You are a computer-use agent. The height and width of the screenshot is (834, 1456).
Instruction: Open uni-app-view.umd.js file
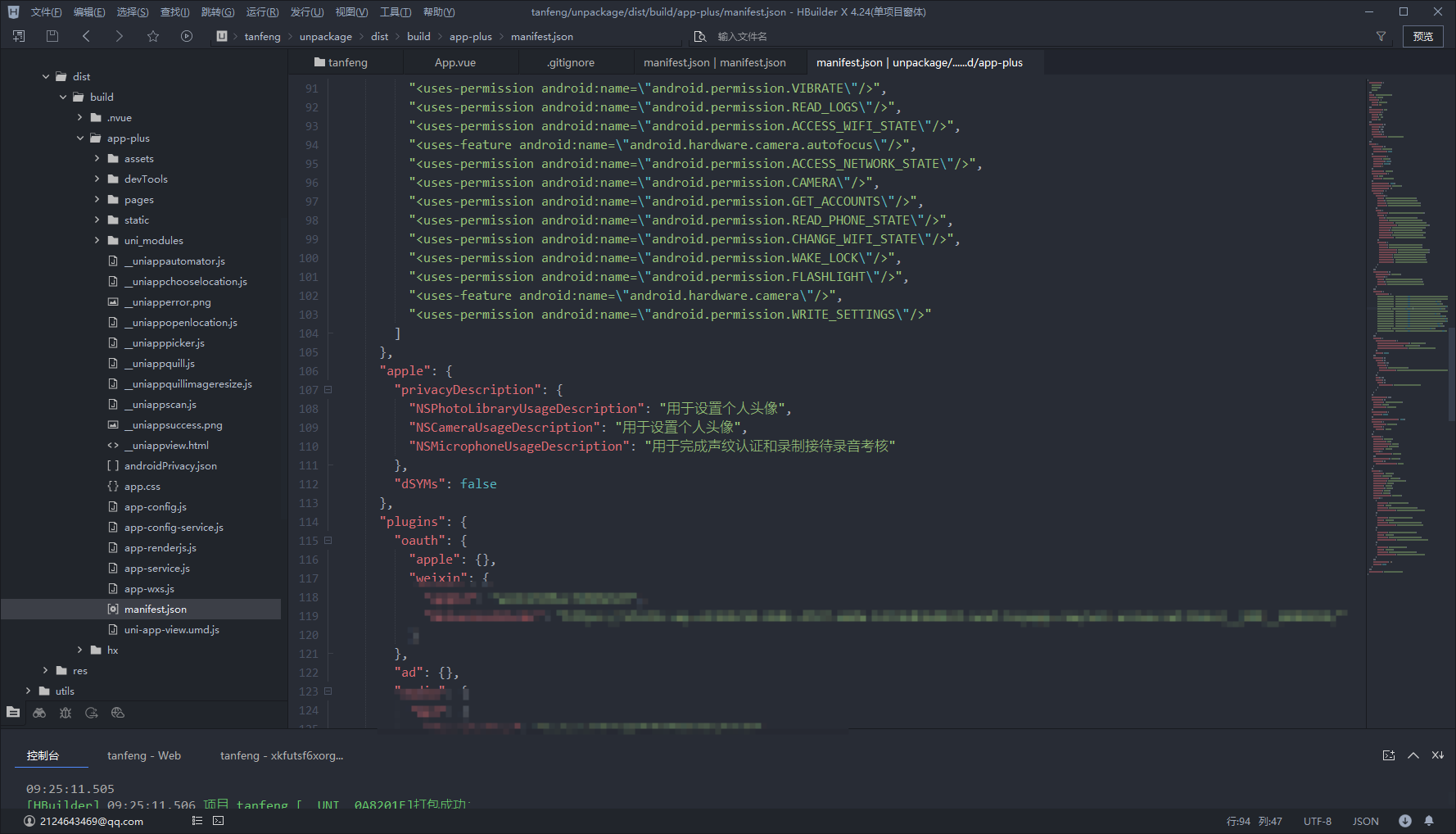172,629
